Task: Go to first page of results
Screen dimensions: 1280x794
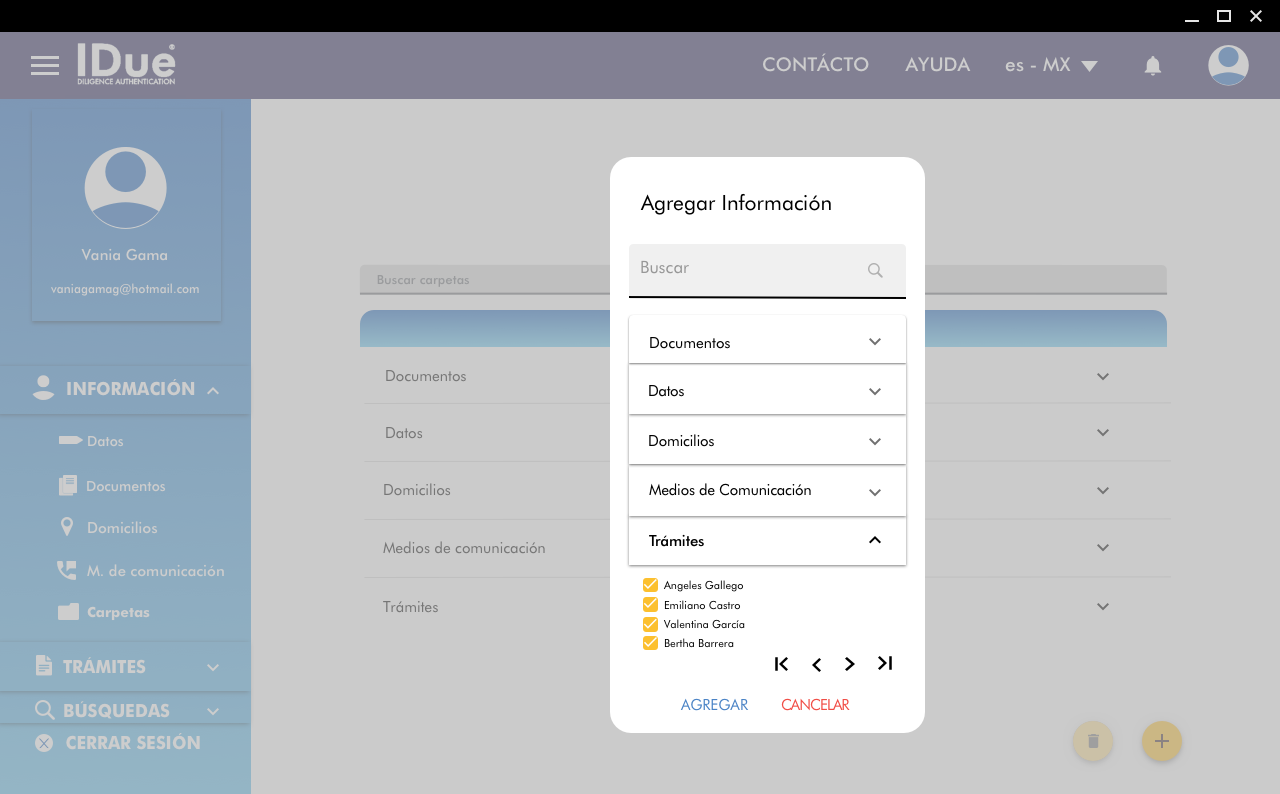Action: pyautogui.click(x=782, y=664)
